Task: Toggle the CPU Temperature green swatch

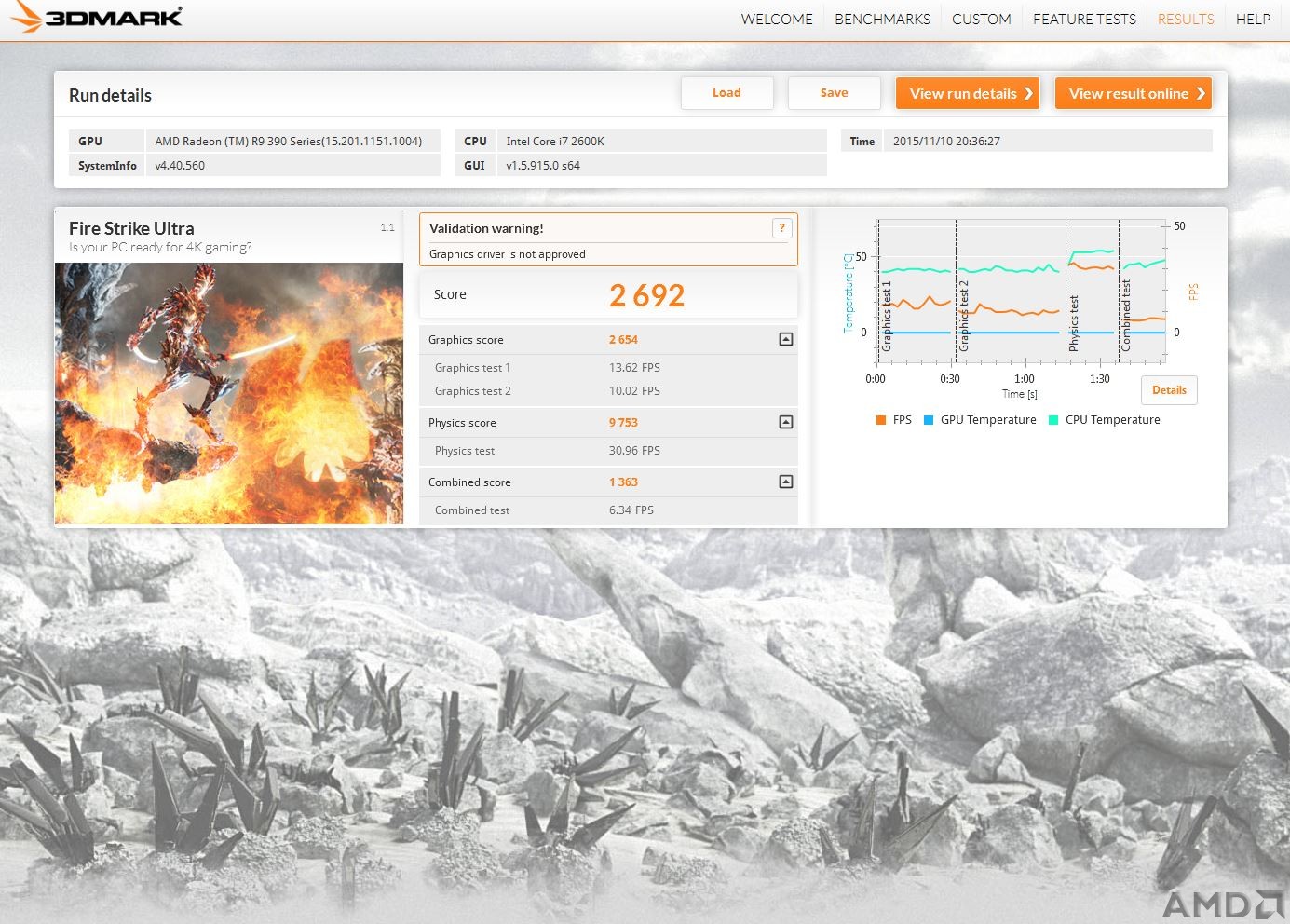Action: click(x=1053, y=420)
